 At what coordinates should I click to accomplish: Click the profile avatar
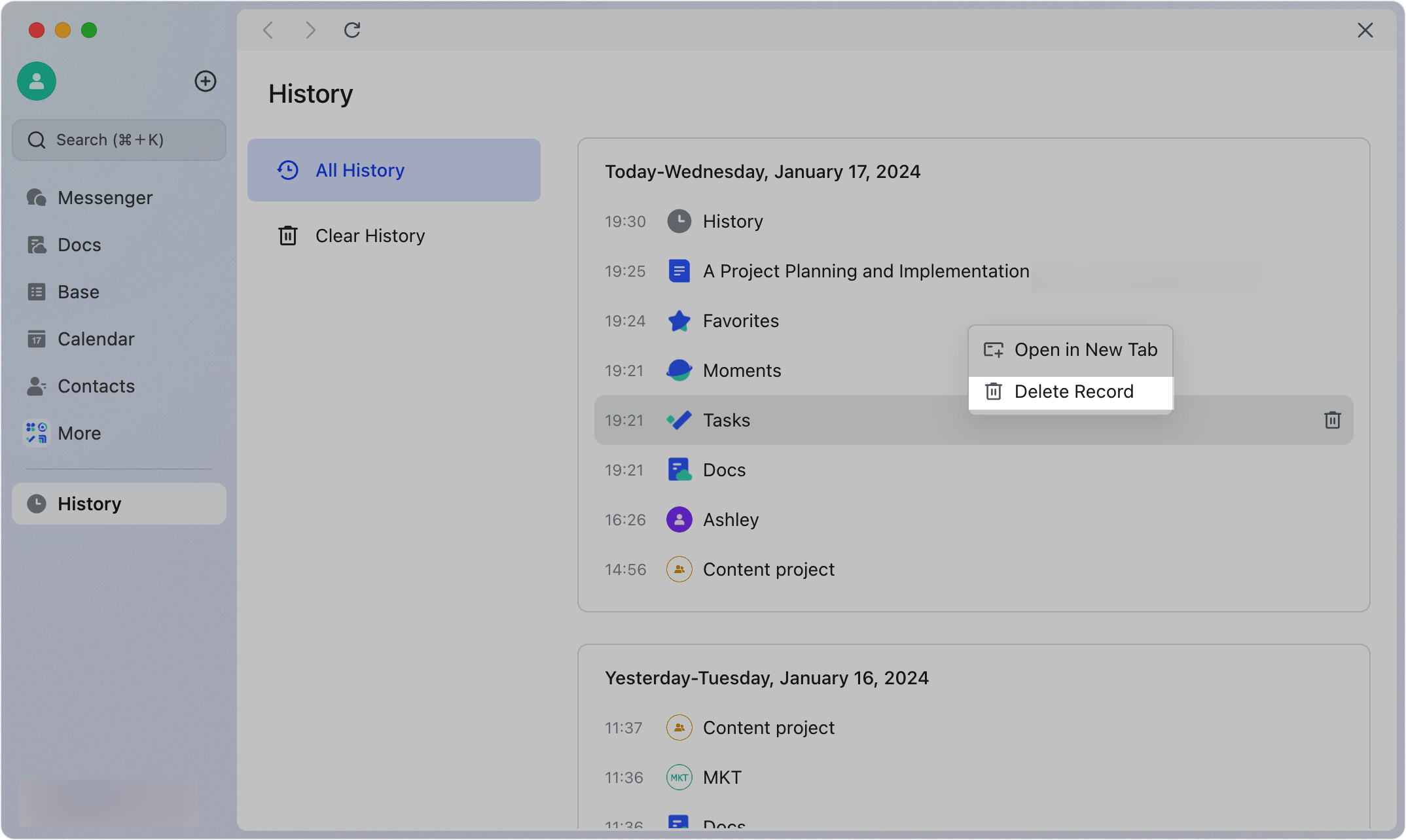[x=36, y=81]
